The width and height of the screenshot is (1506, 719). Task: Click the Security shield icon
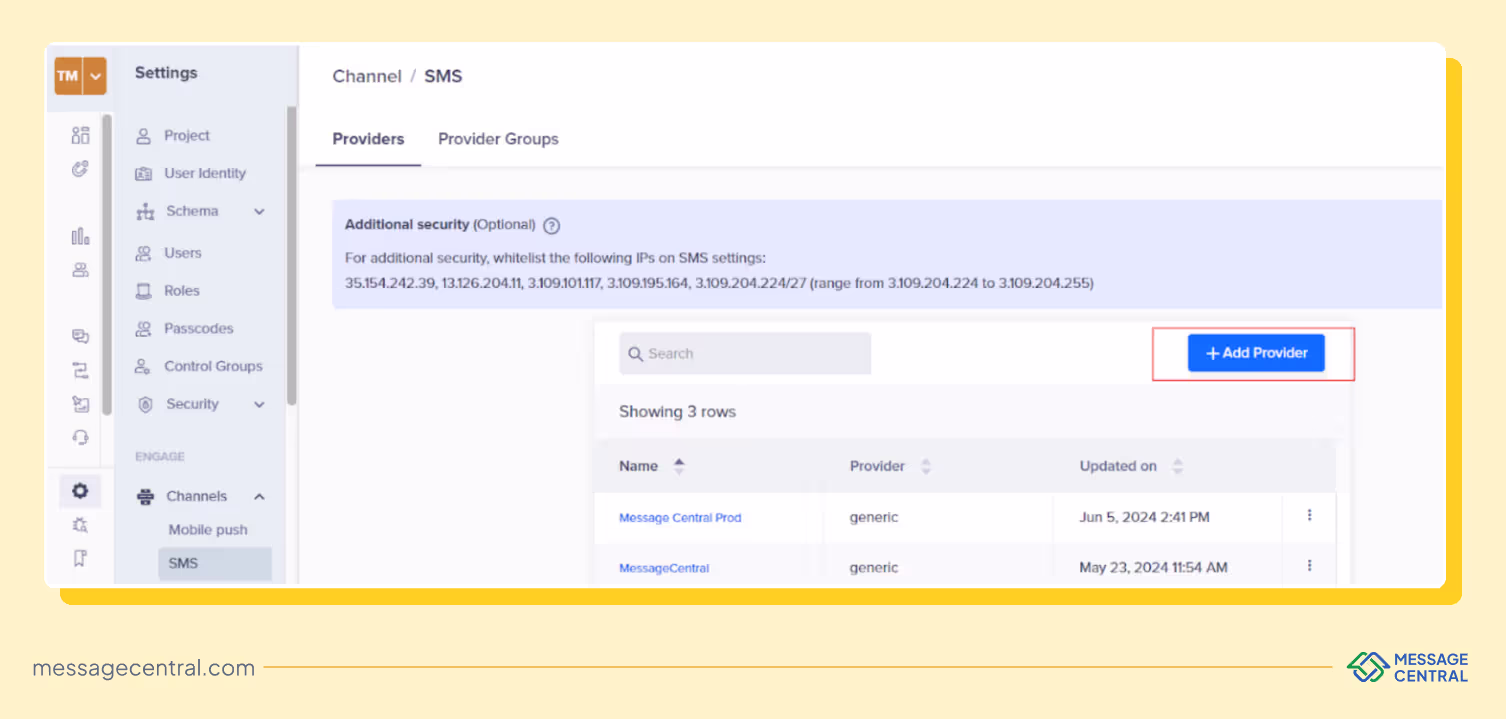click(146, 405)
